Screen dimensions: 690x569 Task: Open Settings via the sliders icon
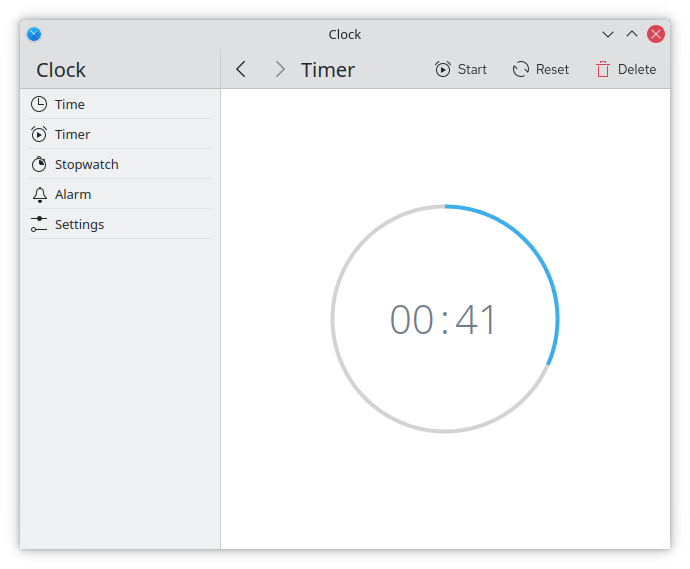pyautogui.click(x=39, y=224)
